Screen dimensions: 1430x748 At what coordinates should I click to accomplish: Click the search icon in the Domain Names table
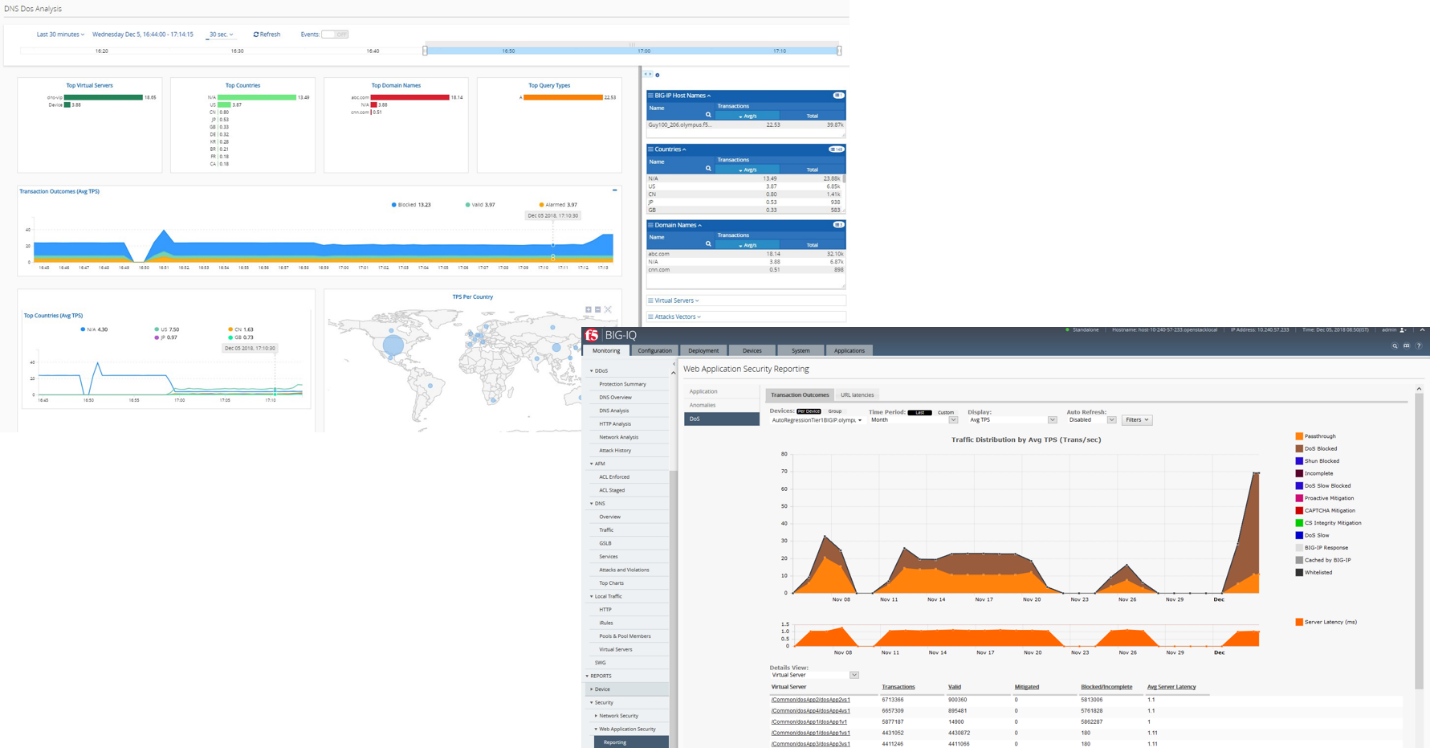click(708, 244)
